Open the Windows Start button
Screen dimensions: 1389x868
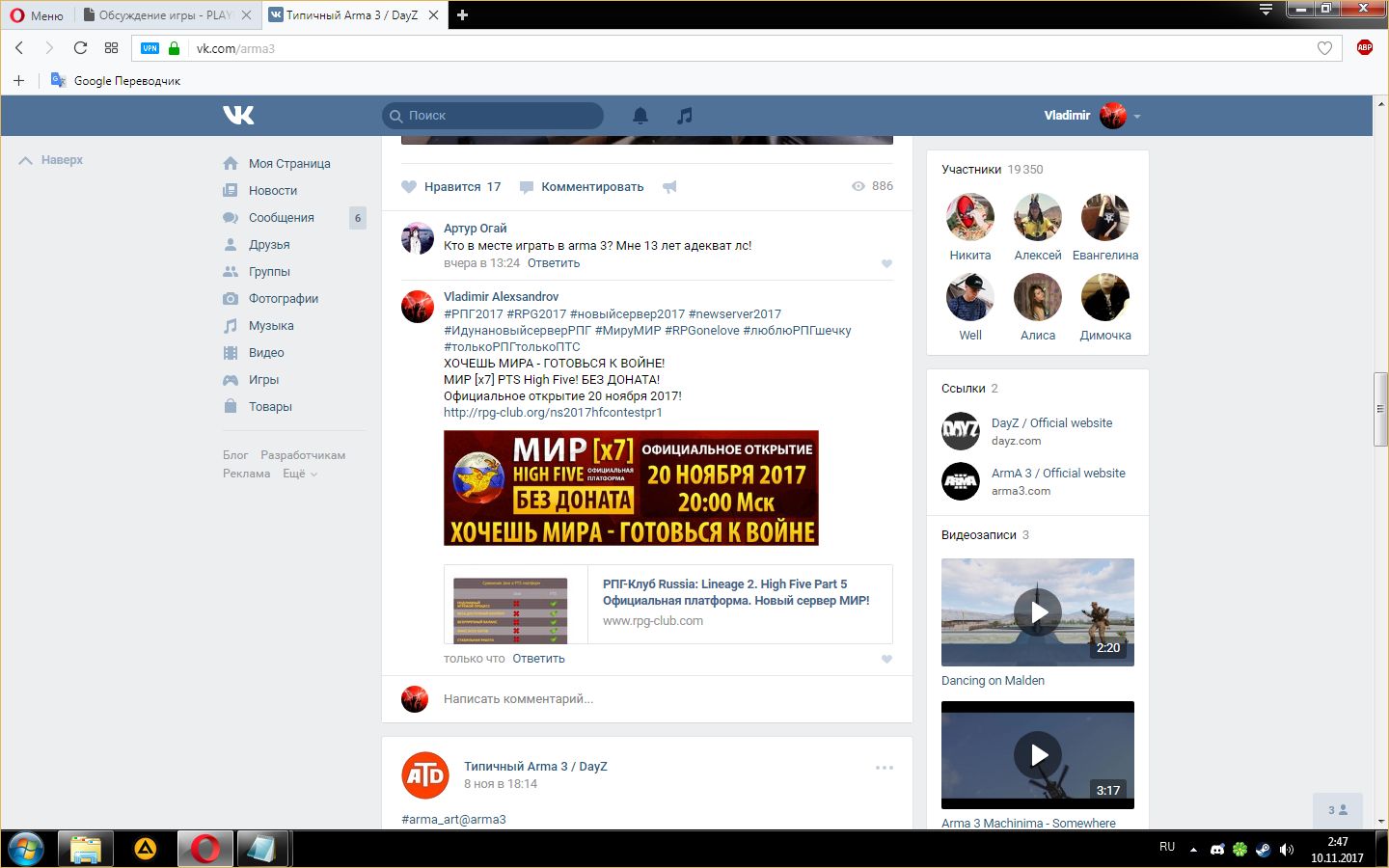pos(26,850)
